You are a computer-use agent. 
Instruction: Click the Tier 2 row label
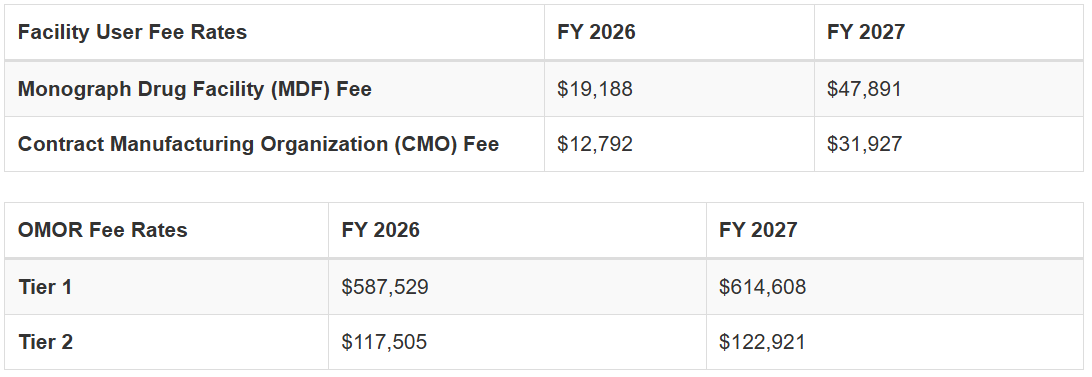coord(45,342)
